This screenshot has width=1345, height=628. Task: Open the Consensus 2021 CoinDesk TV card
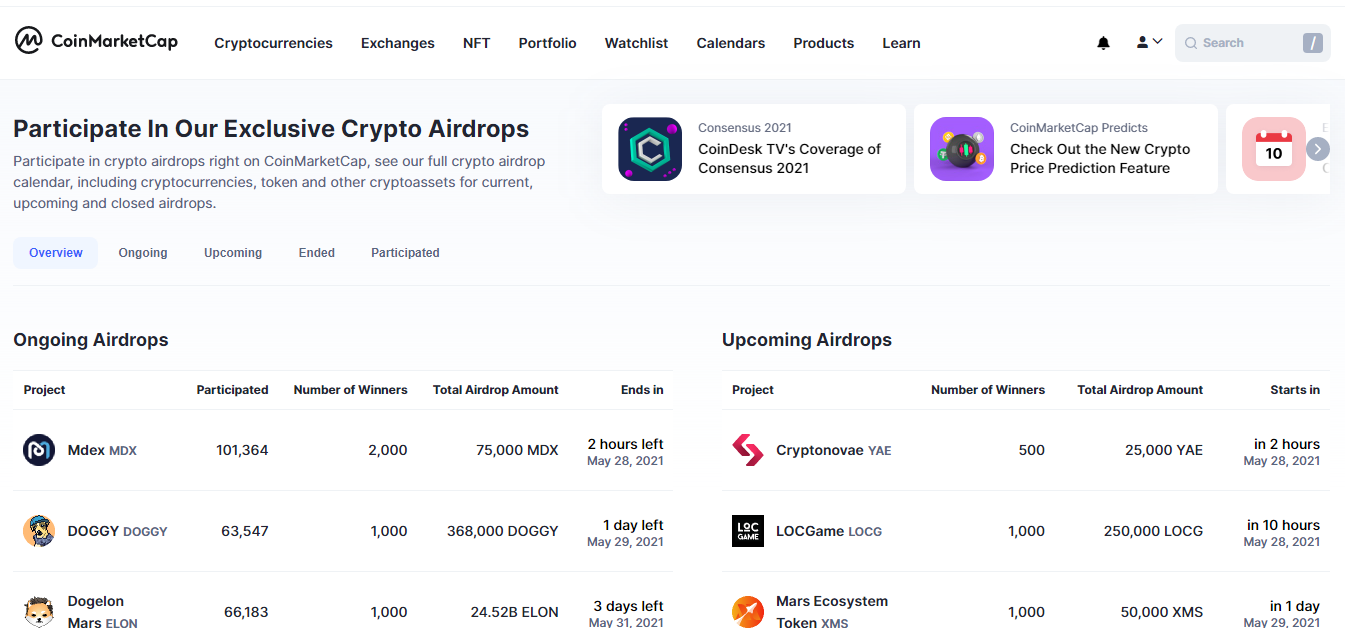pos(754,149)
